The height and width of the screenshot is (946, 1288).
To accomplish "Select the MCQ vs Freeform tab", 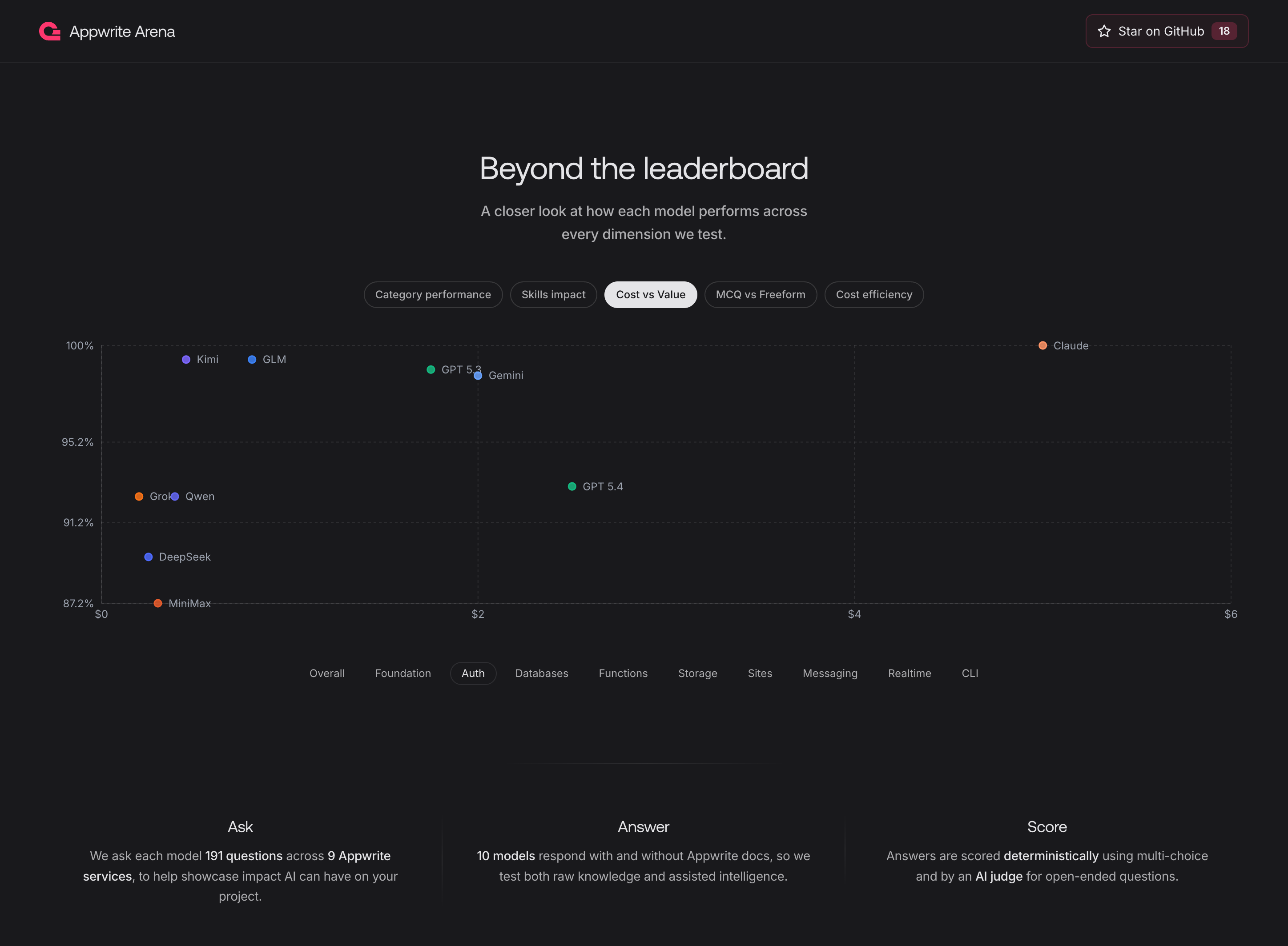I will tap(760, 294).
